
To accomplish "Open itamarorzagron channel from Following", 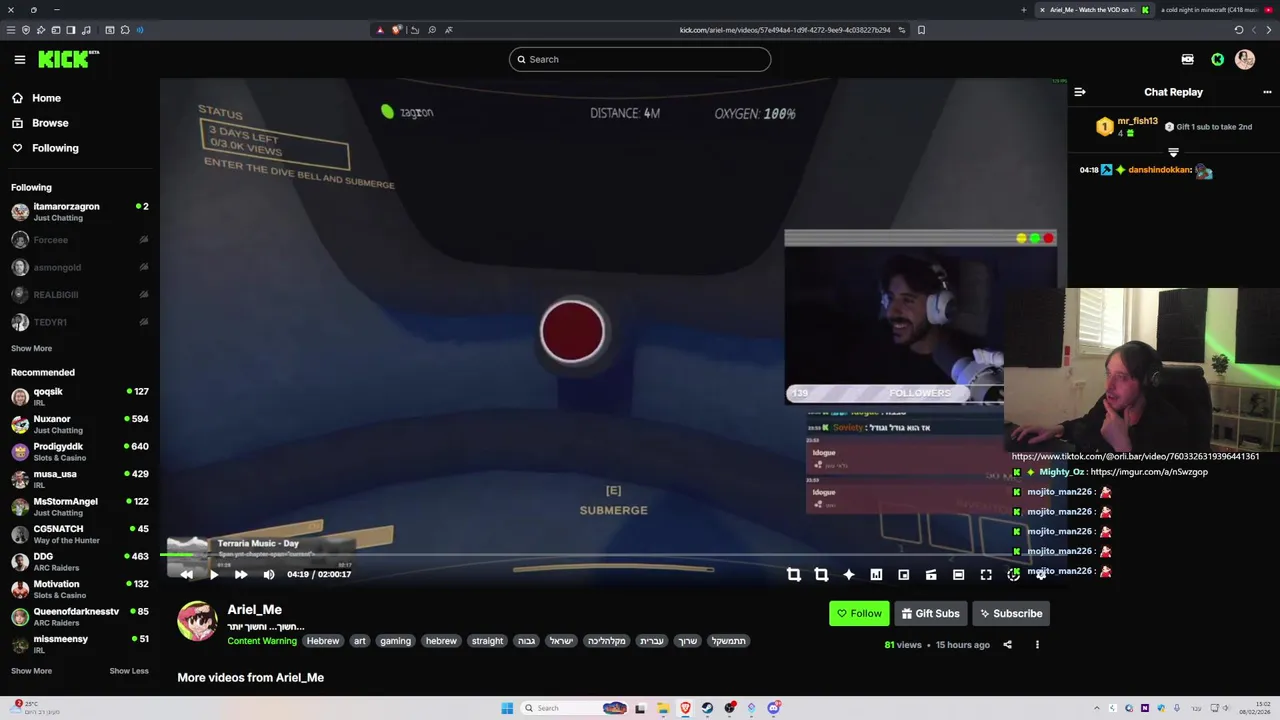I will point(80,211).
